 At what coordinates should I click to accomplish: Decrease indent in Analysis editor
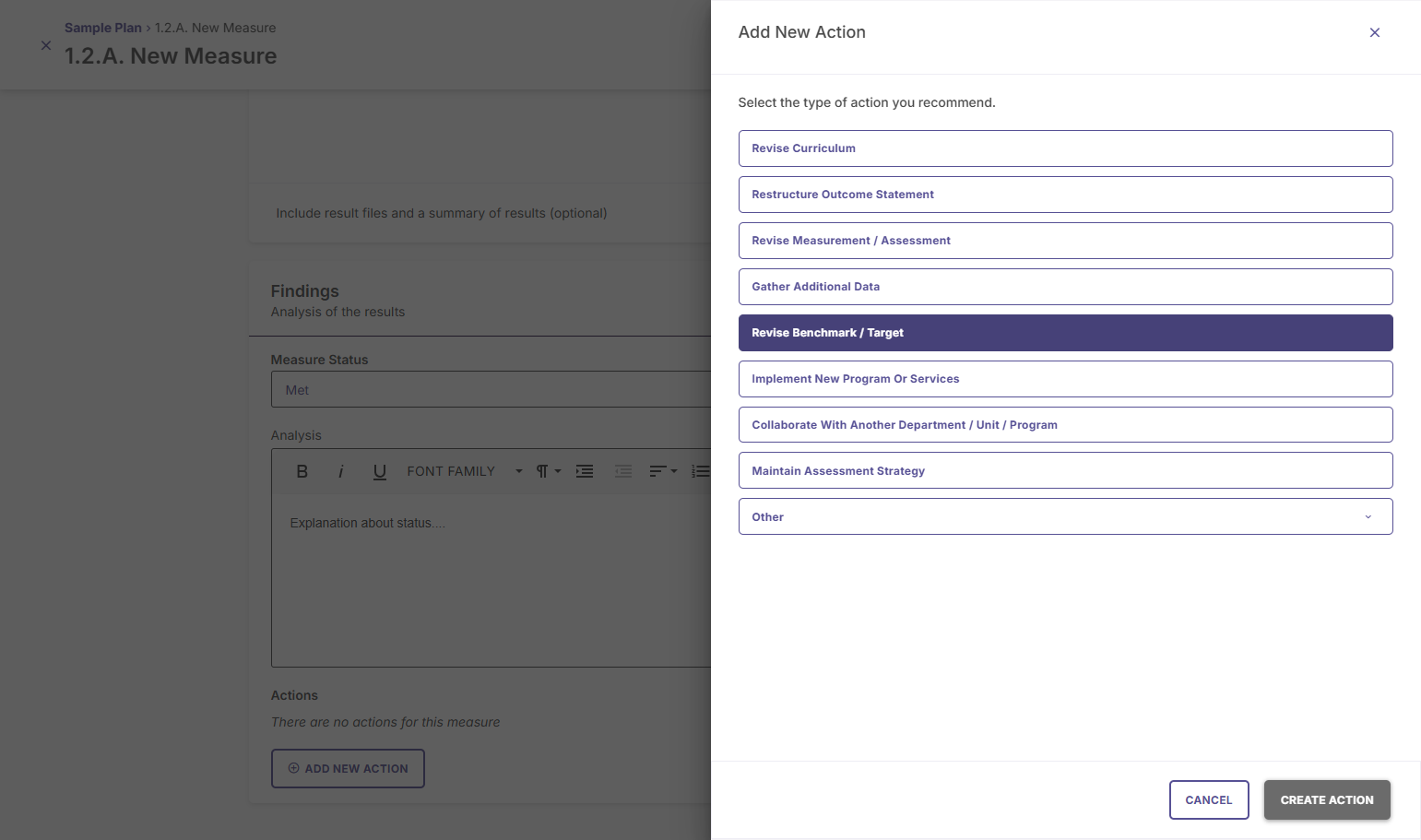tap(623, 471)
